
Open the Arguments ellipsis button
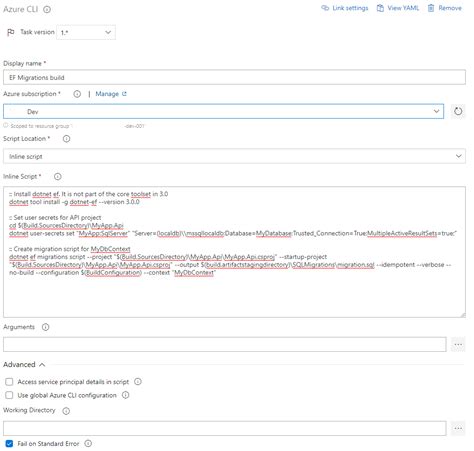point(458,344)
